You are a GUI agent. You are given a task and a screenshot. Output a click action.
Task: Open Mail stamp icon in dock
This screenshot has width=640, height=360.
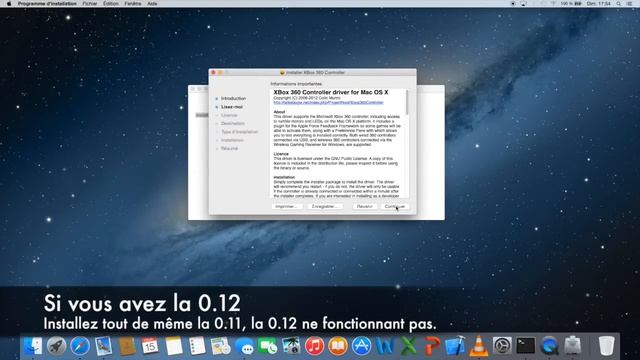104,346
